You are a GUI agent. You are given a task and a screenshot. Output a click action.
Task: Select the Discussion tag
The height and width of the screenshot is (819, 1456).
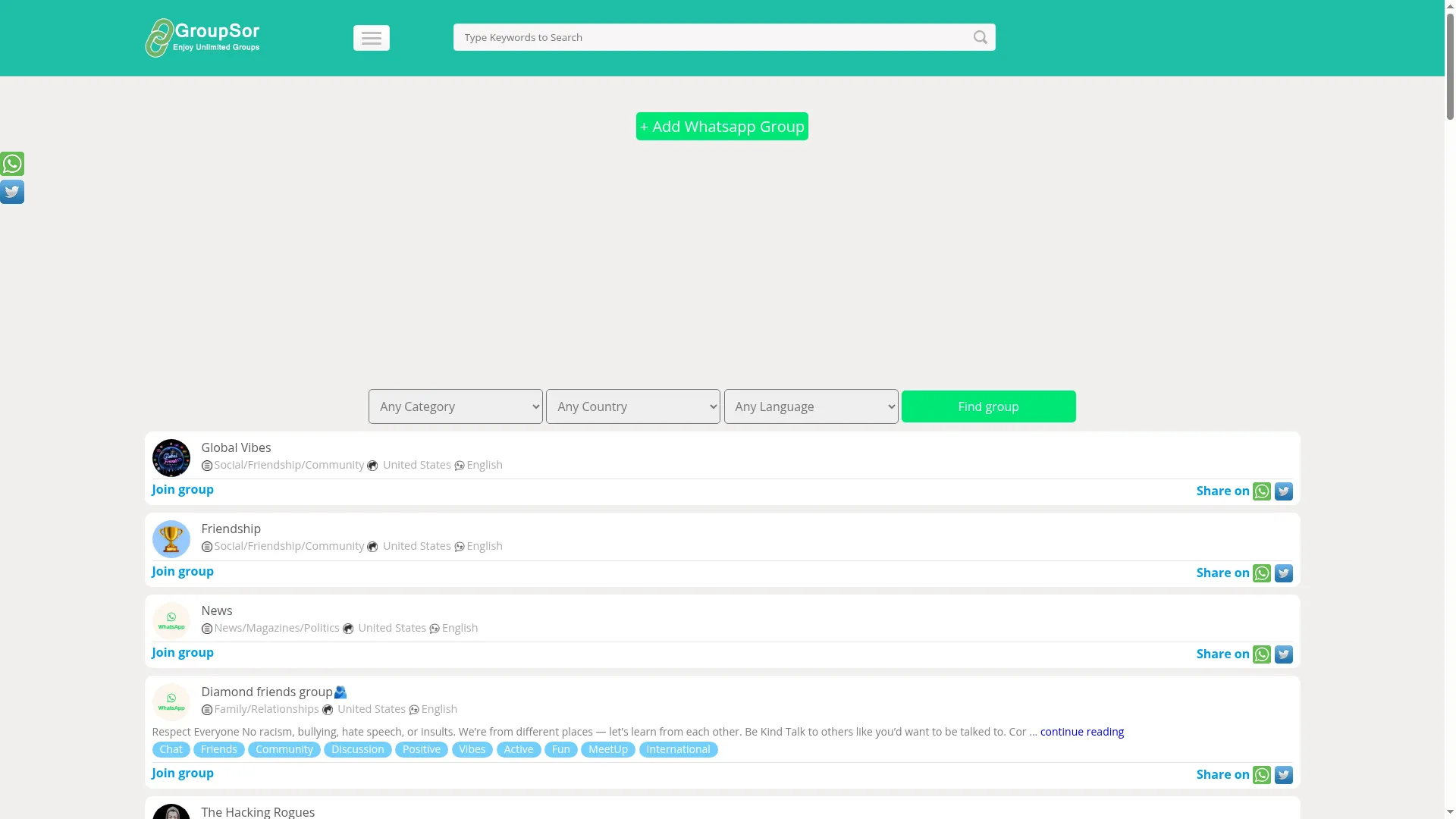(358, 749)
